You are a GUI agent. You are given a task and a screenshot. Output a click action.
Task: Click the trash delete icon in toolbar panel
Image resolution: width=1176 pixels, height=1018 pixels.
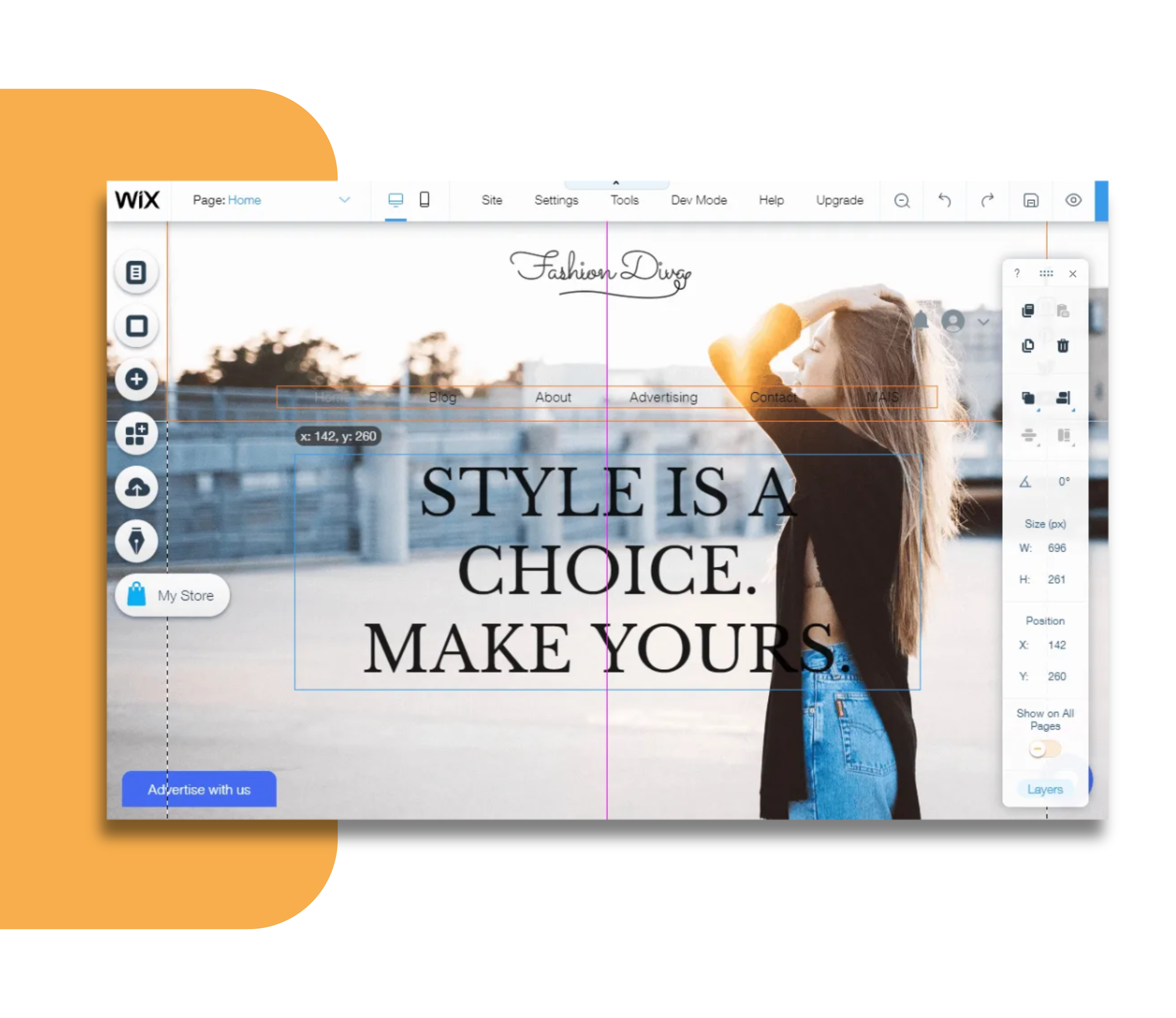click(x=1062, y=345)
